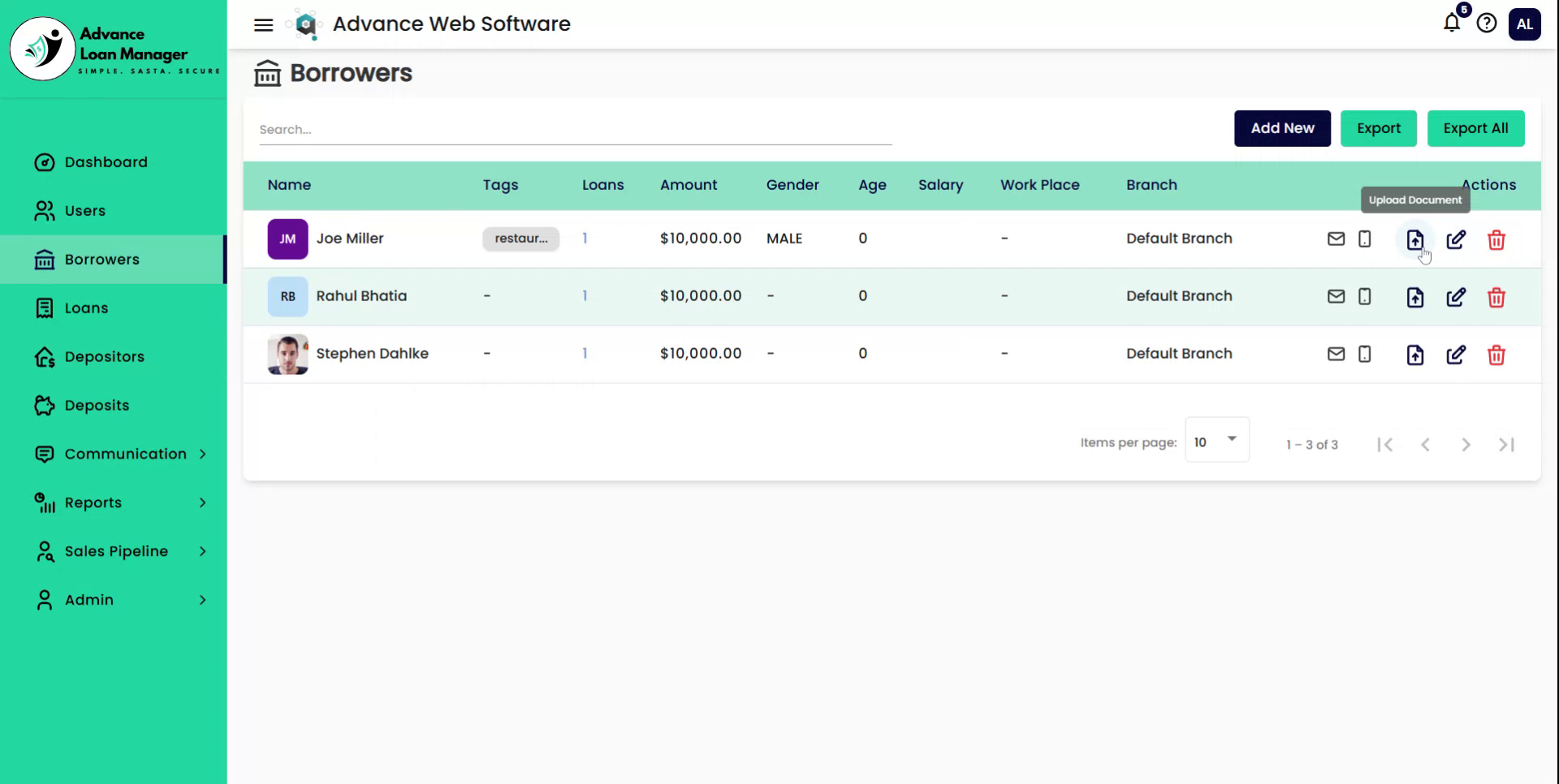
Task: Delete the Joe Miller borrower
Action: tap(1496, 239)
